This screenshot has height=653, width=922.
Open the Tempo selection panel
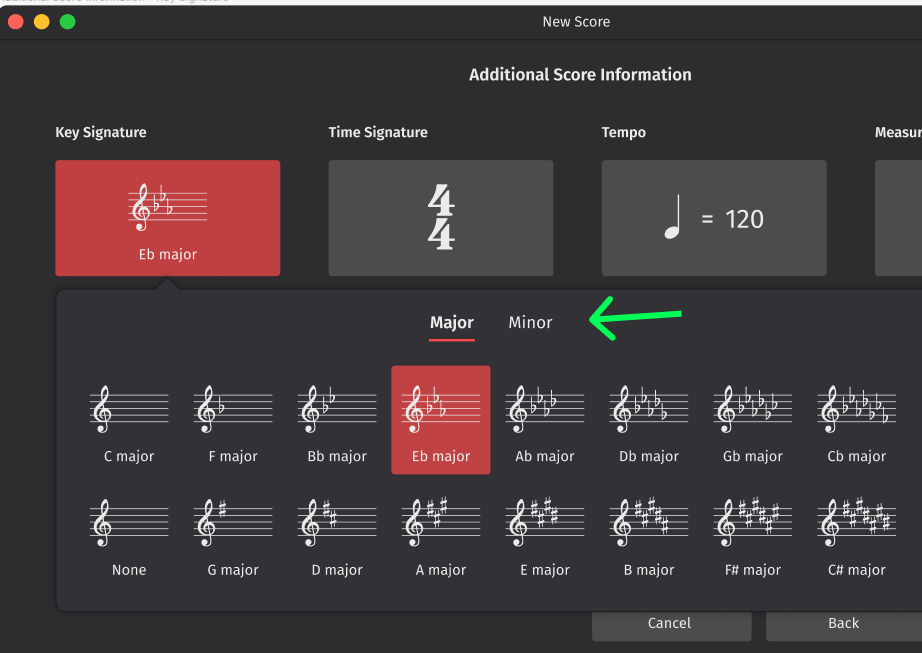713,217
